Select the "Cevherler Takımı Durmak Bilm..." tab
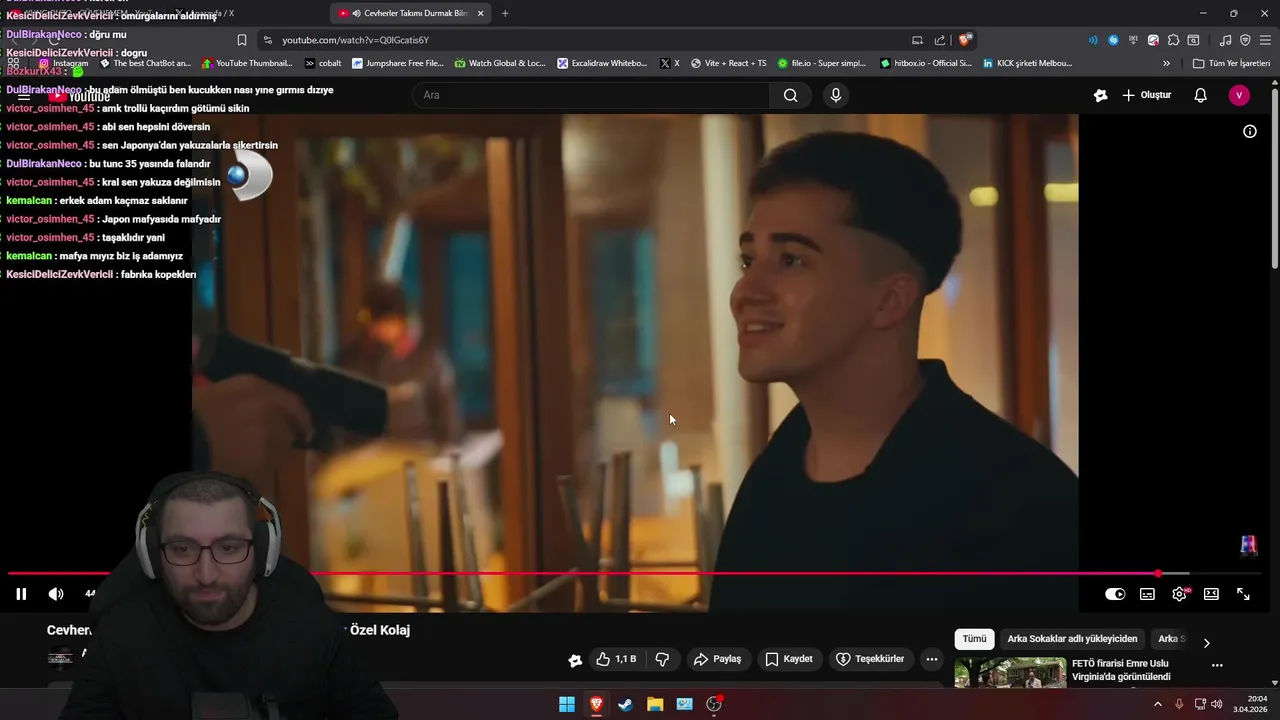The height and width of the screenshot is (720, 1280). [x=411, y=13]
